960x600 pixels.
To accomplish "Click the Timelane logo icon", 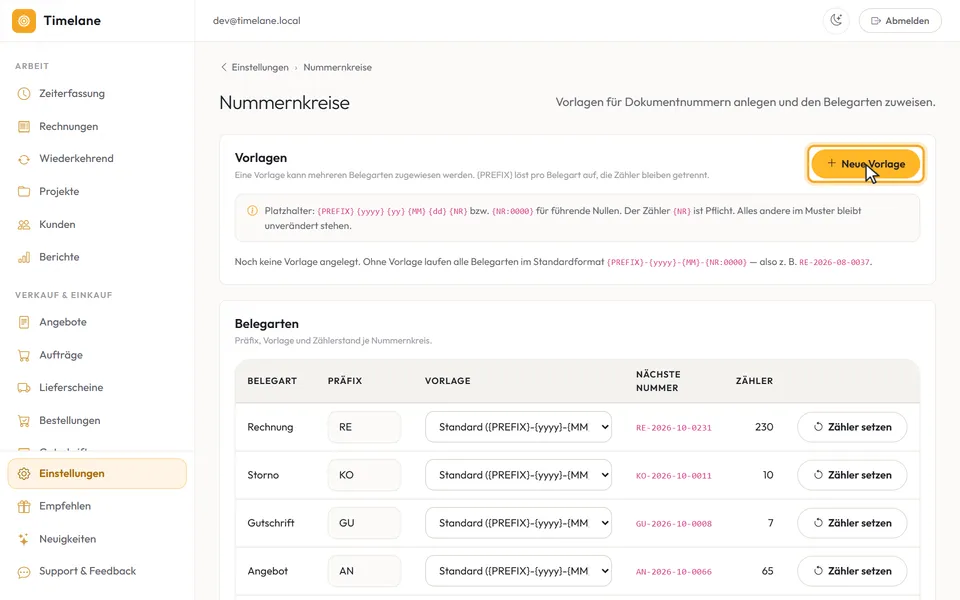I will coord(24,21).
